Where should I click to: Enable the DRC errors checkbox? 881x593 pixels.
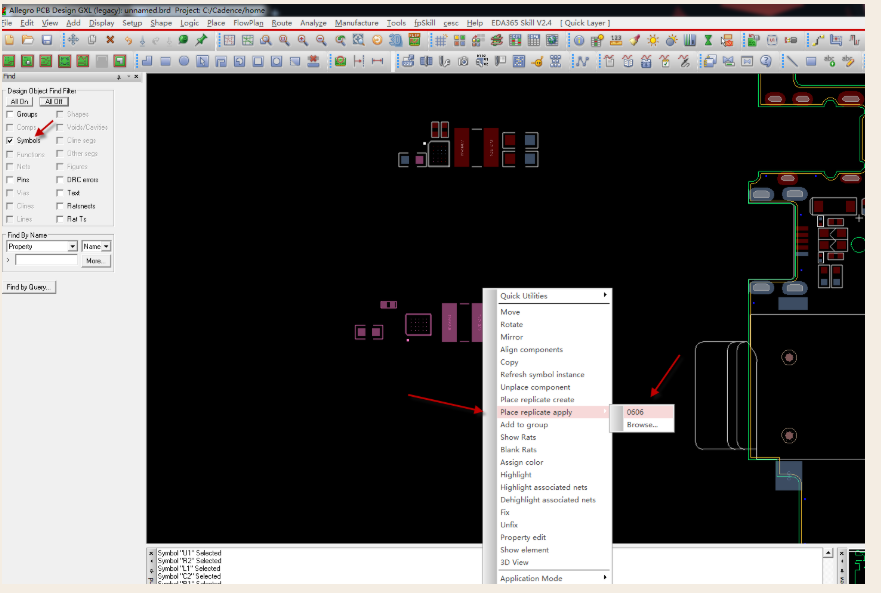pos(60,180)
